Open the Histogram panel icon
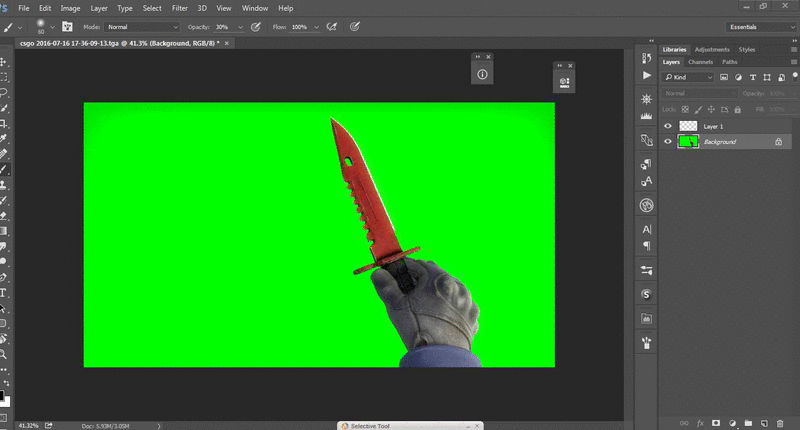 (646, 116)
